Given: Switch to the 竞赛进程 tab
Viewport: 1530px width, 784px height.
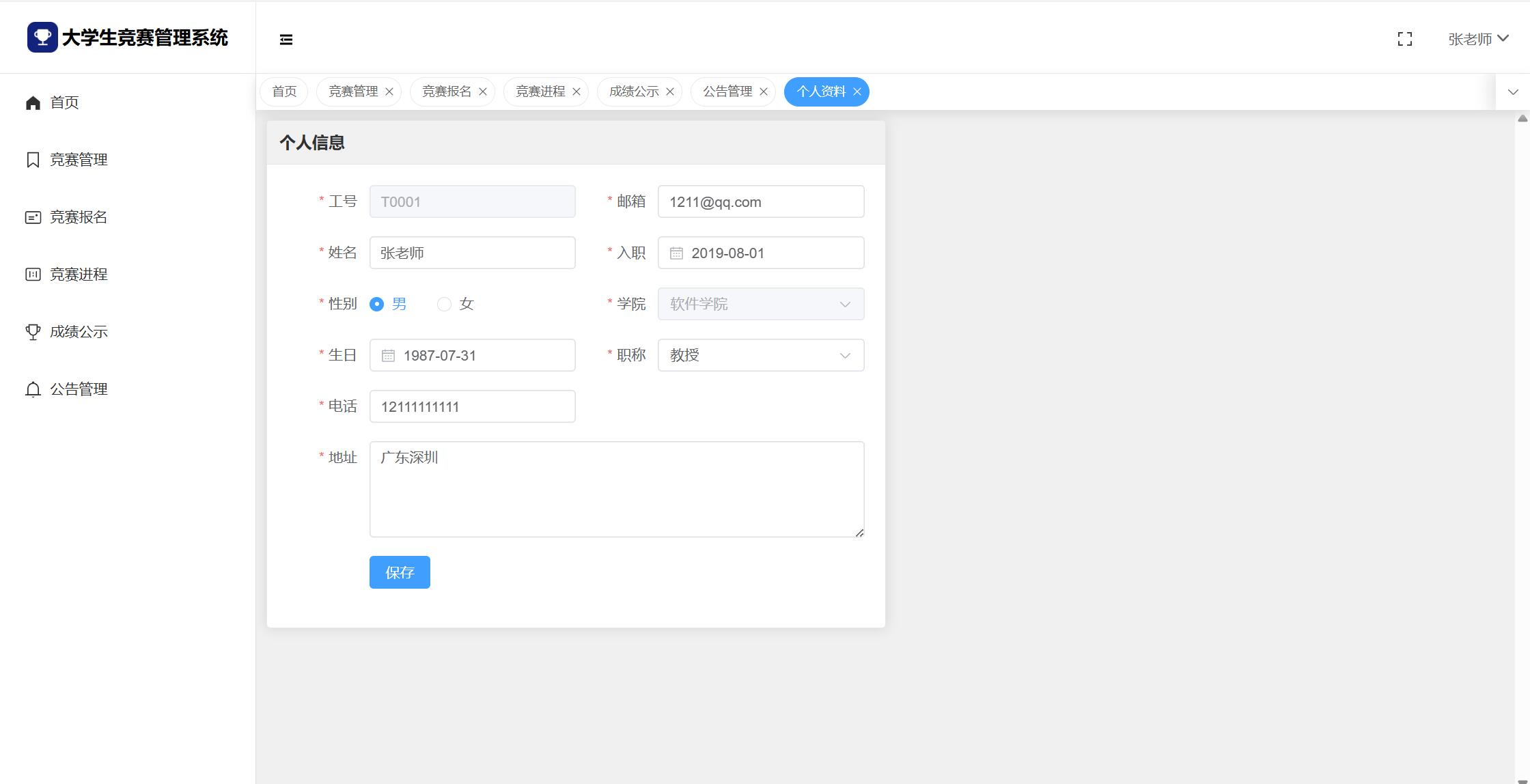Looking at the screenshot, I should pyautogui.click(x=540, y=92).
